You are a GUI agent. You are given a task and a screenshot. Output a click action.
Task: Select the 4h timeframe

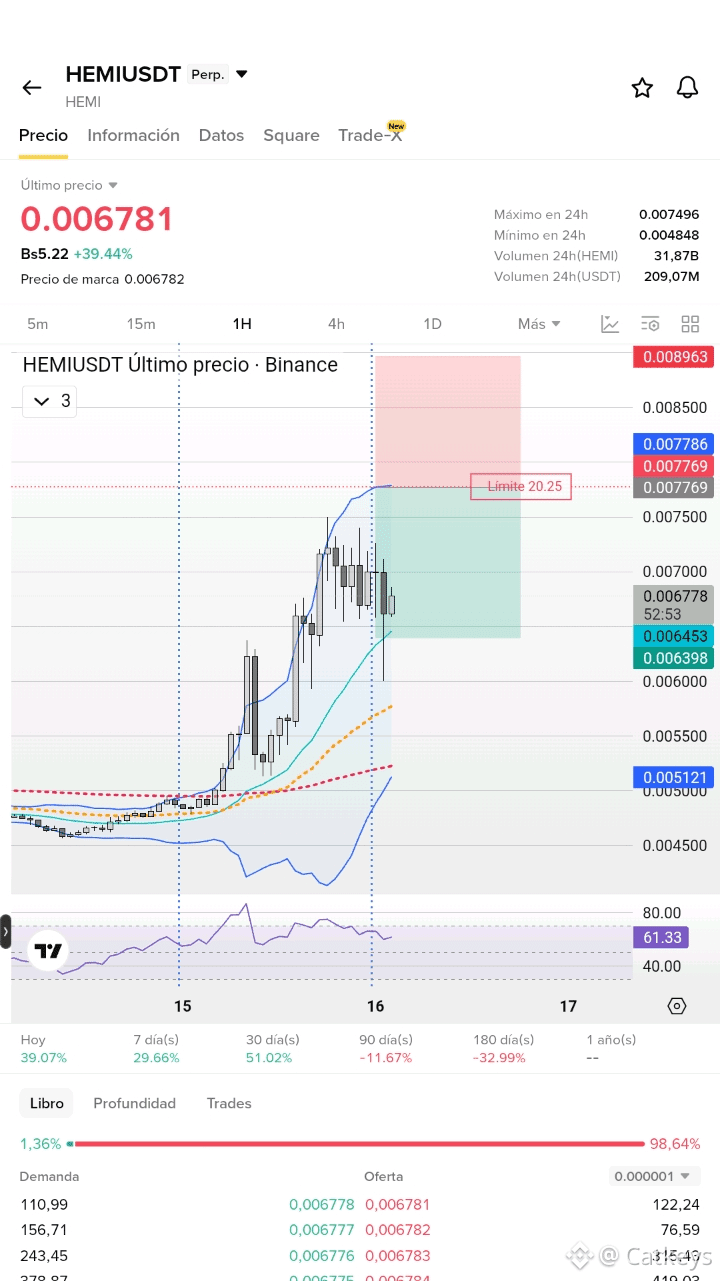pos(336,324)
